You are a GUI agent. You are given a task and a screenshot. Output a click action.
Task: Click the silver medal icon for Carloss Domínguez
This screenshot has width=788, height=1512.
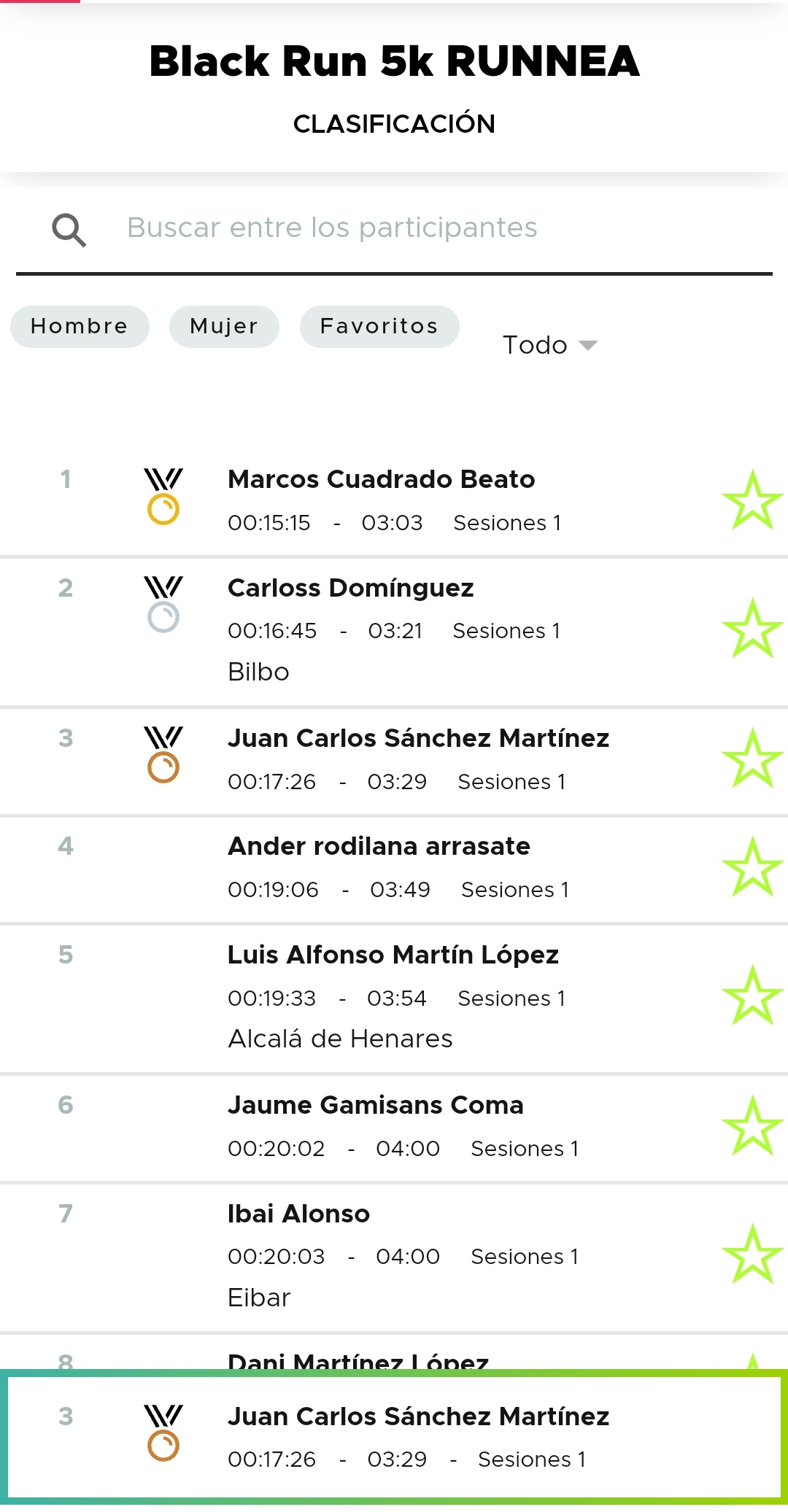163,605
